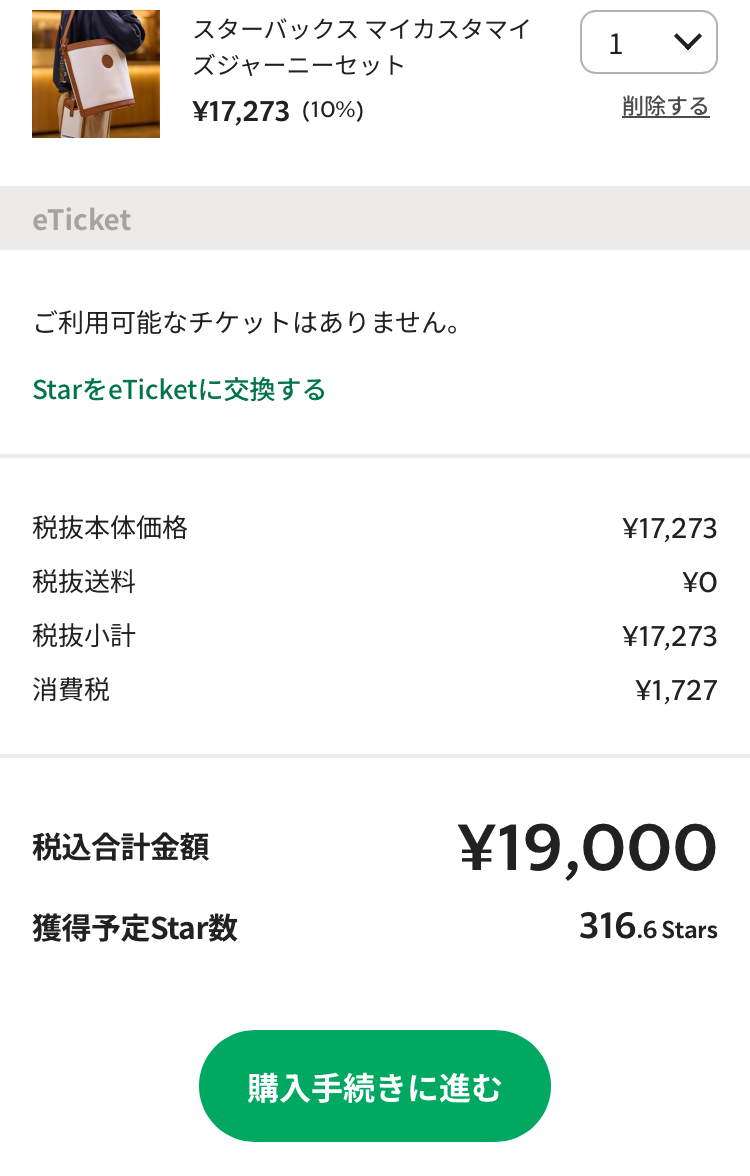Select the 税抜送料 row label
The height and width of the screenshot is (1176, 750).
[x=84, y=581]
